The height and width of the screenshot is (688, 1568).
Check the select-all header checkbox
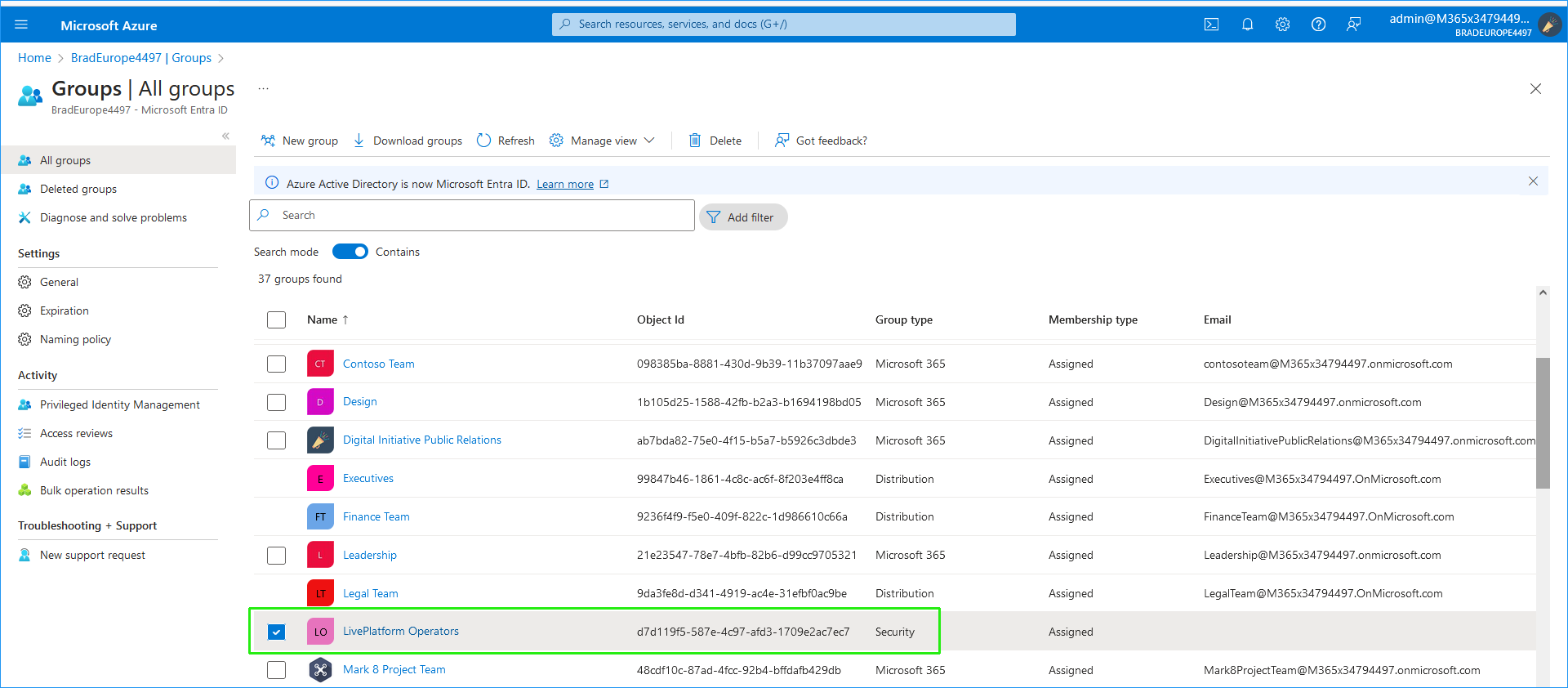coord(277,319)
